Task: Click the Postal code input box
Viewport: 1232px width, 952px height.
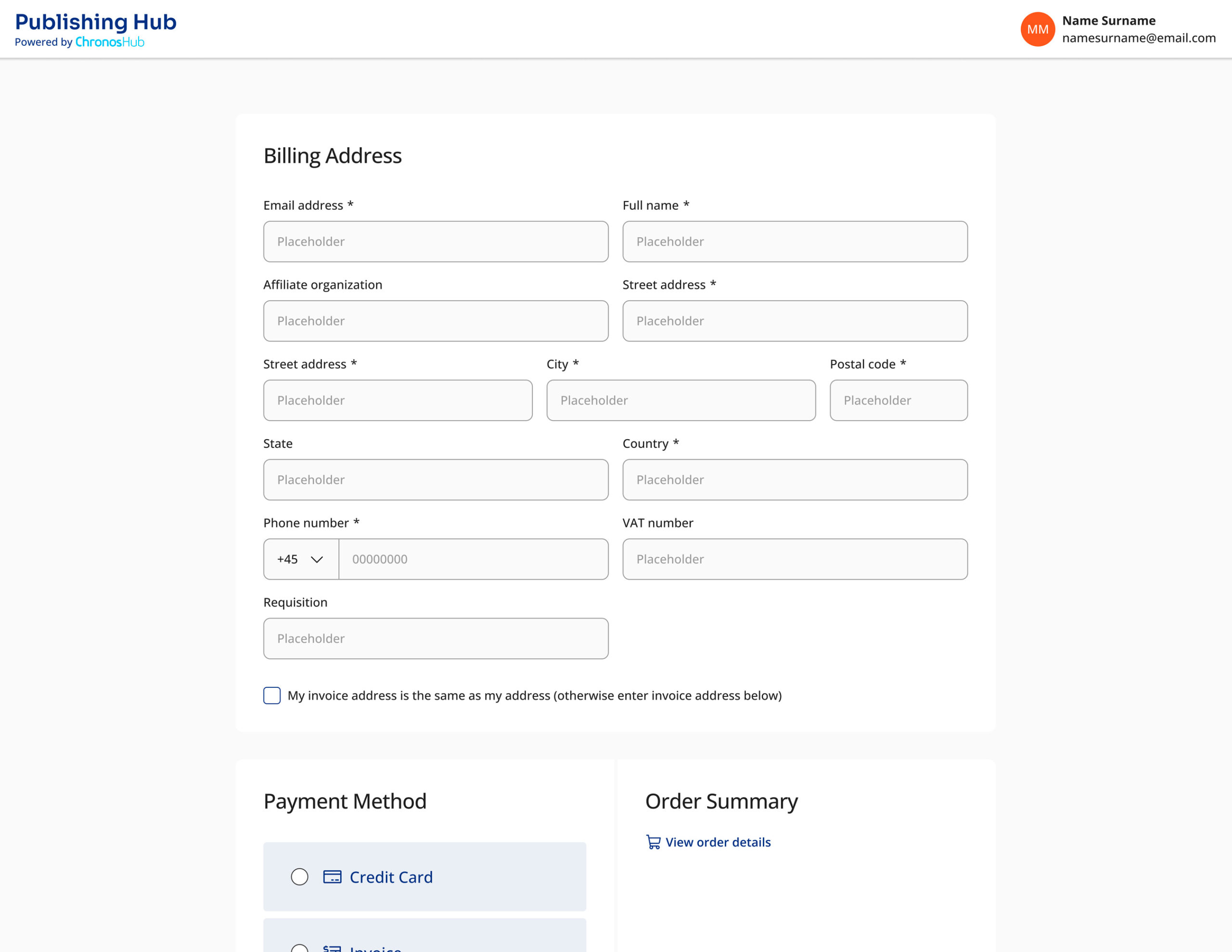Action: [x=898, y=400]
